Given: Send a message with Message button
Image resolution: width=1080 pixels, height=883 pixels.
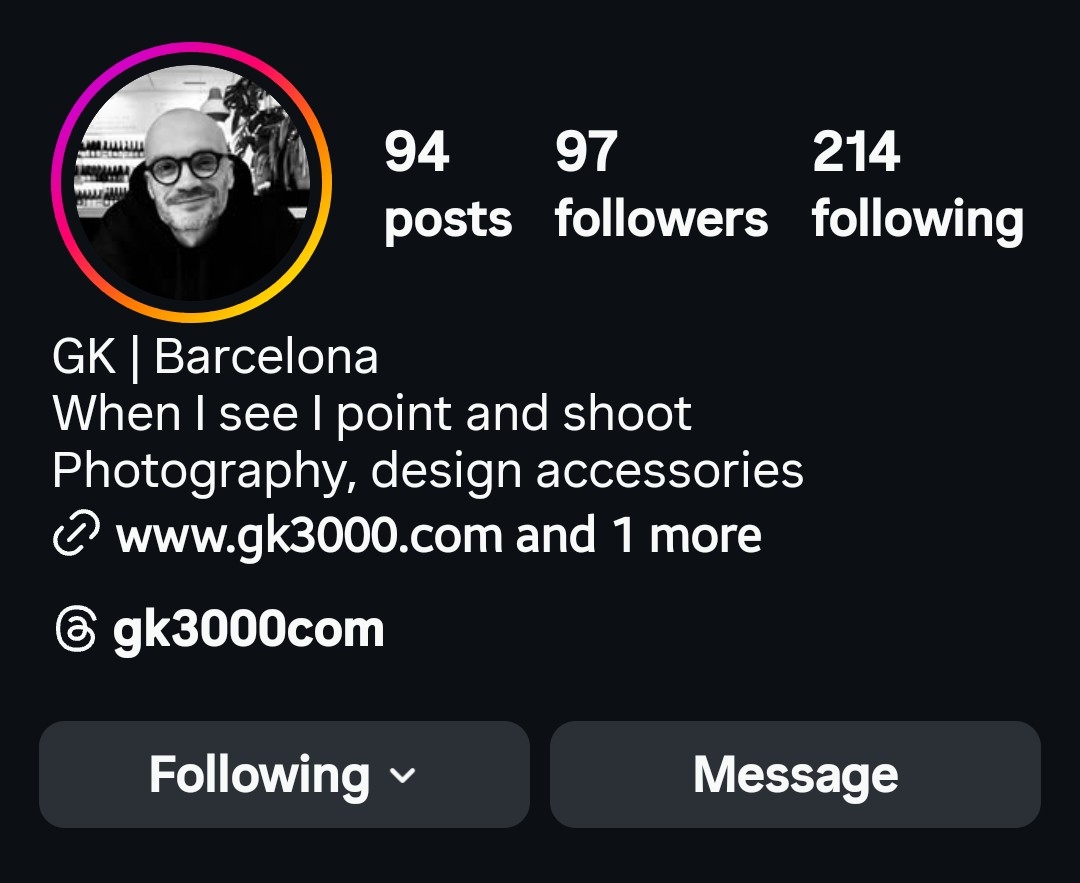Looking at the screenshot, I should (795, 774).
